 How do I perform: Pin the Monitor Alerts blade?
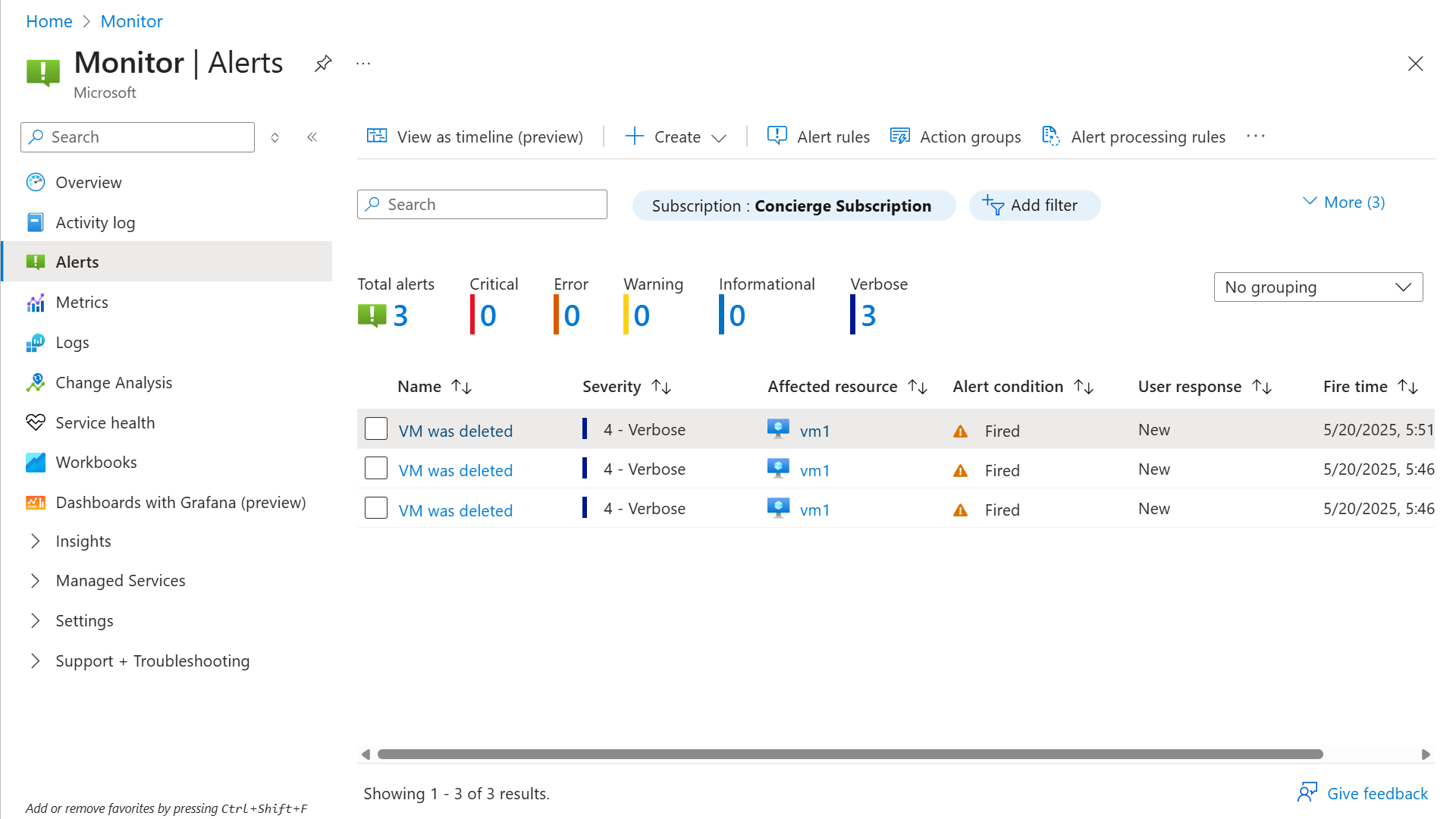[323, 63]
